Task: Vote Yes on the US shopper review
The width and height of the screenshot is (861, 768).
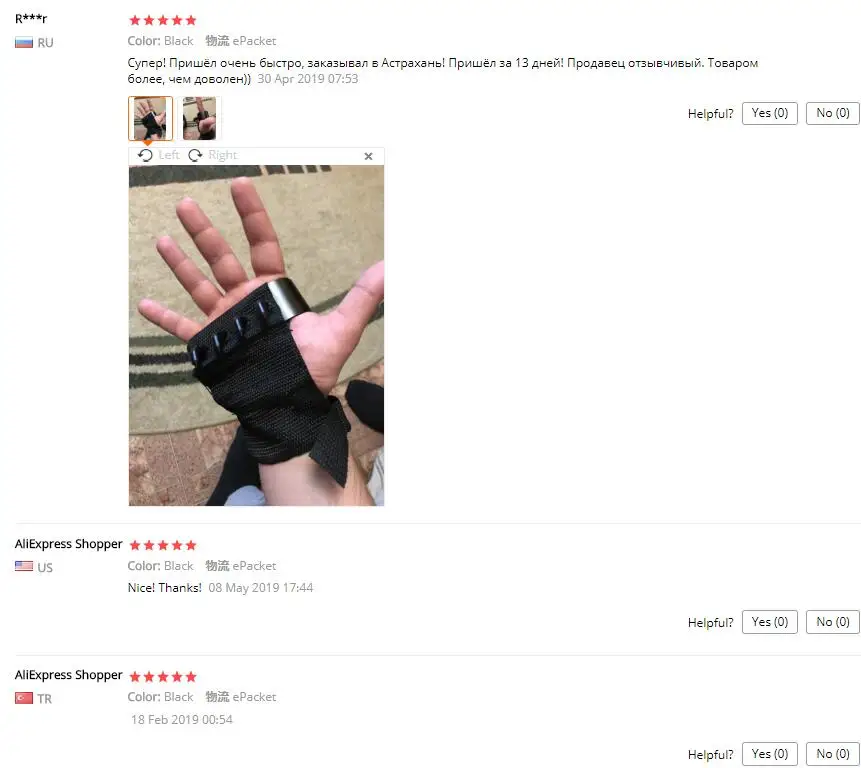Action: point(769,622)
